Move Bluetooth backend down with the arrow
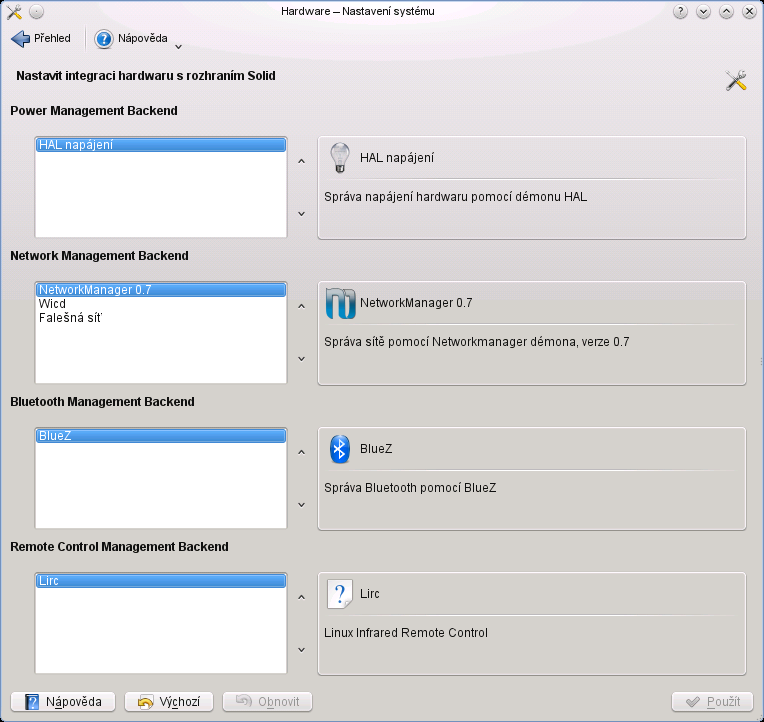The height and width of the screenshot is (722, 764). (x=302, y=505)
